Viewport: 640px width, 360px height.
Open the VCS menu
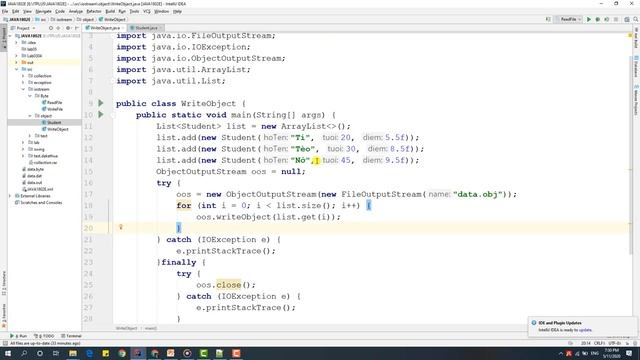(x=147, y=11)
